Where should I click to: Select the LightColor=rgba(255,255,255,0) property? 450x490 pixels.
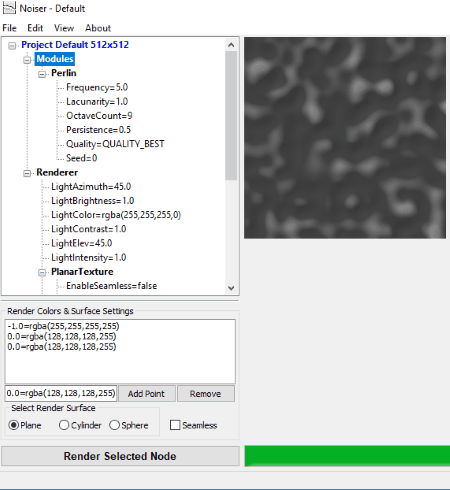point(116,215)
